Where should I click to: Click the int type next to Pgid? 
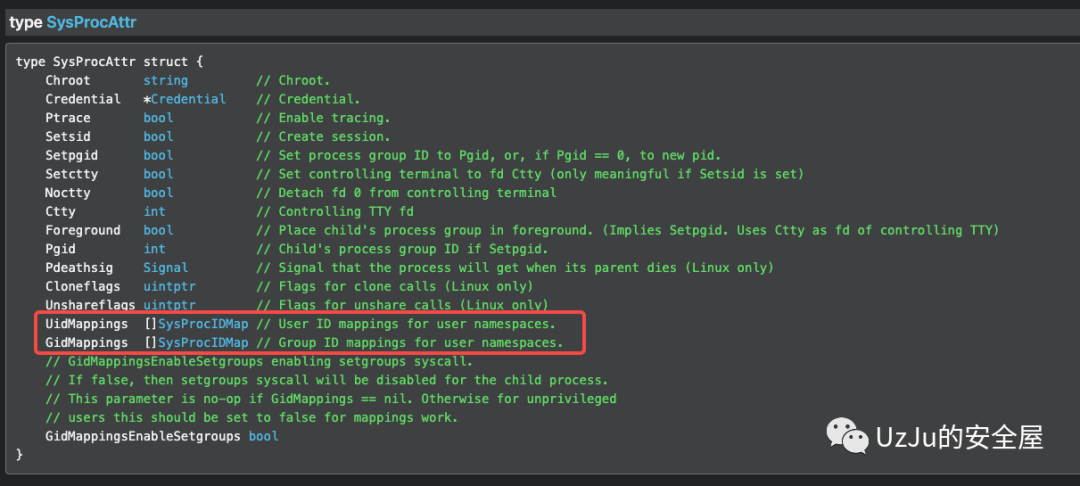154,249
